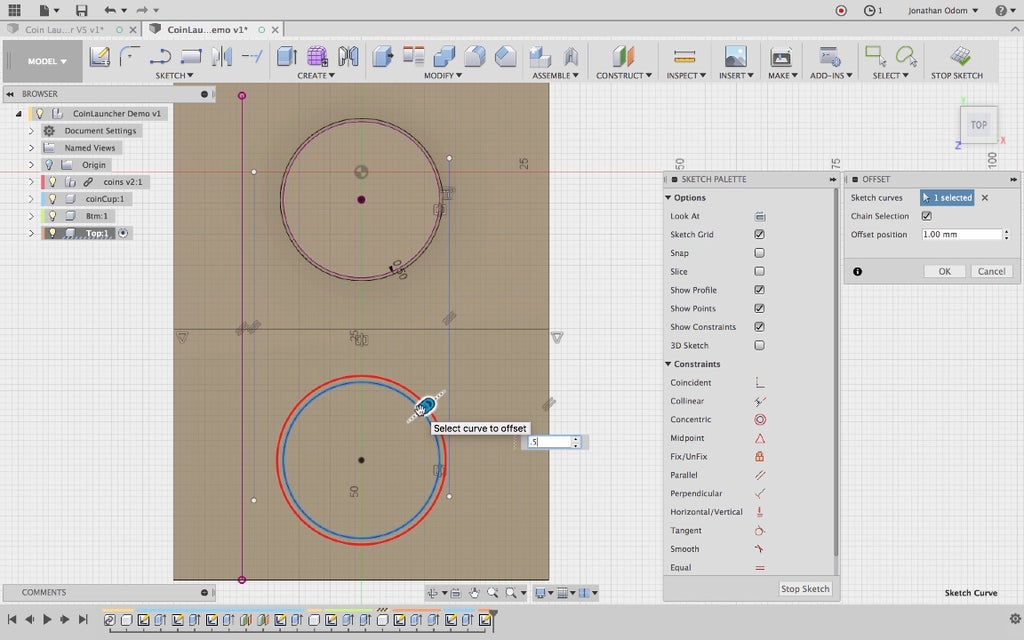
Task: Enable the Snap checkbox
Action: click(x=760, y=253)
